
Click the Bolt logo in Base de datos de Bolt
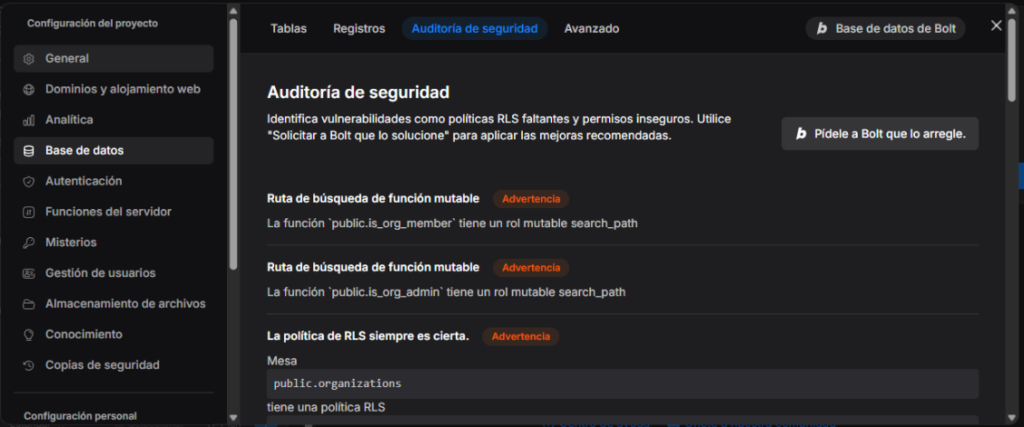pos(822,29)
